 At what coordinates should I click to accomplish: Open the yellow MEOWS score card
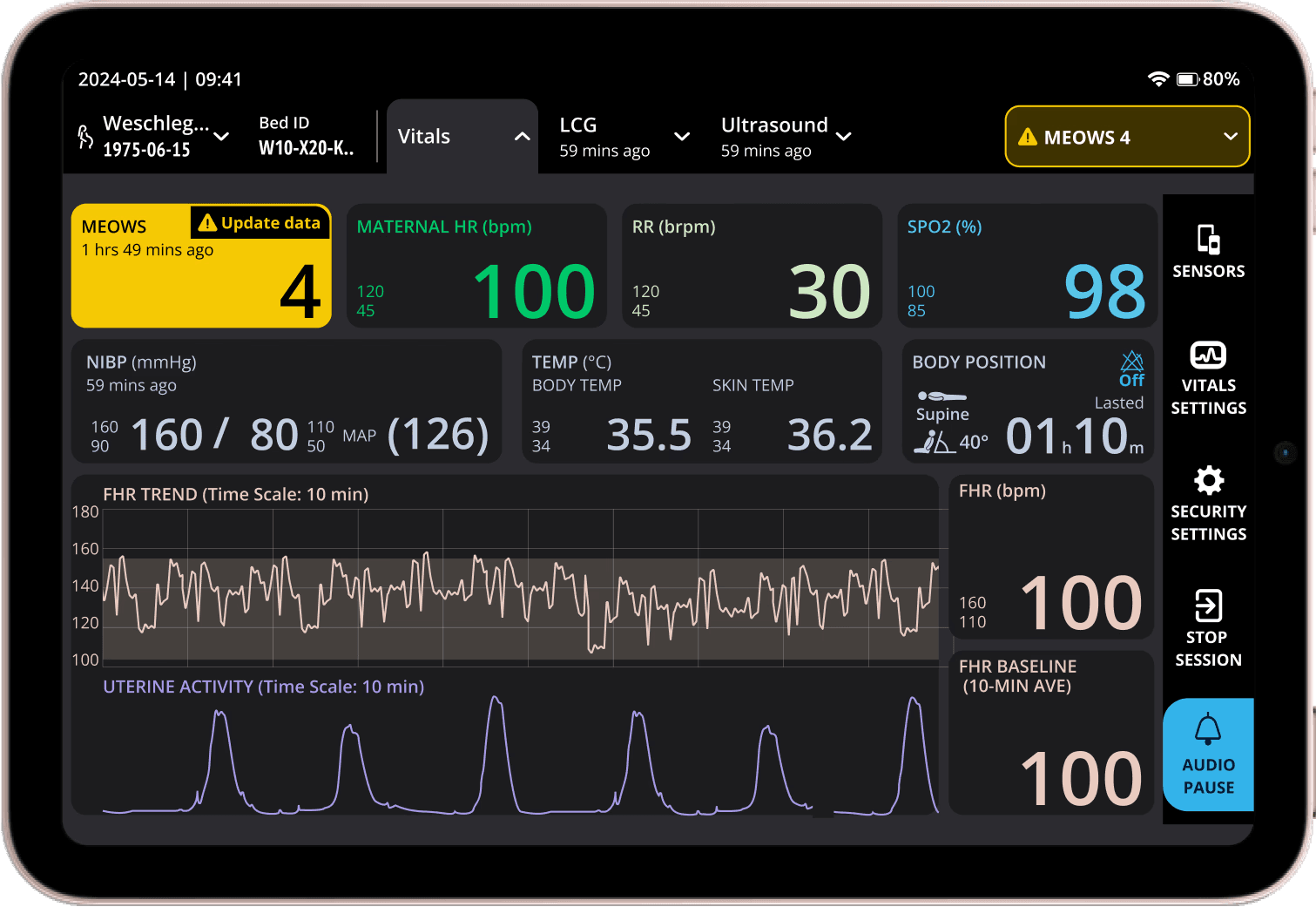pyautogui.click(x=201, y=266)
